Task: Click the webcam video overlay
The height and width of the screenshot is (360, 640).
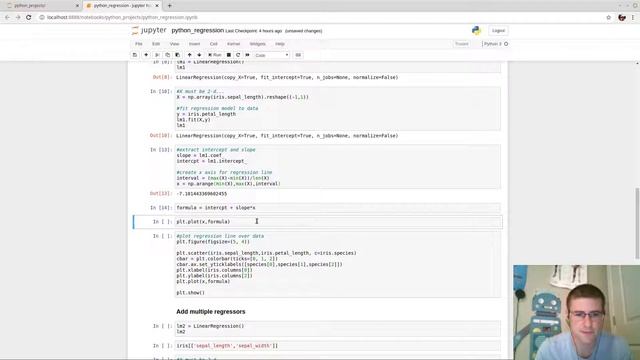Action: [576, 312]
